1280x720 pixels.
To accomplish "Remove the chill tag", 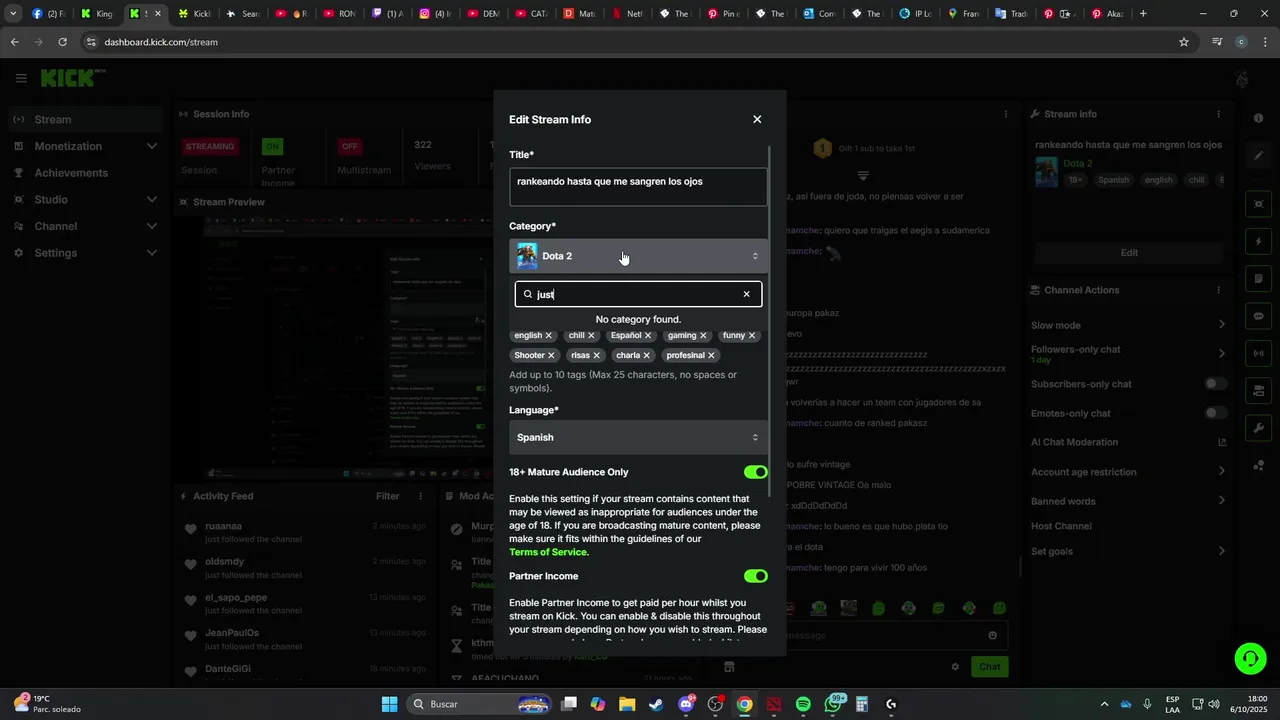I will click(591, 336).
